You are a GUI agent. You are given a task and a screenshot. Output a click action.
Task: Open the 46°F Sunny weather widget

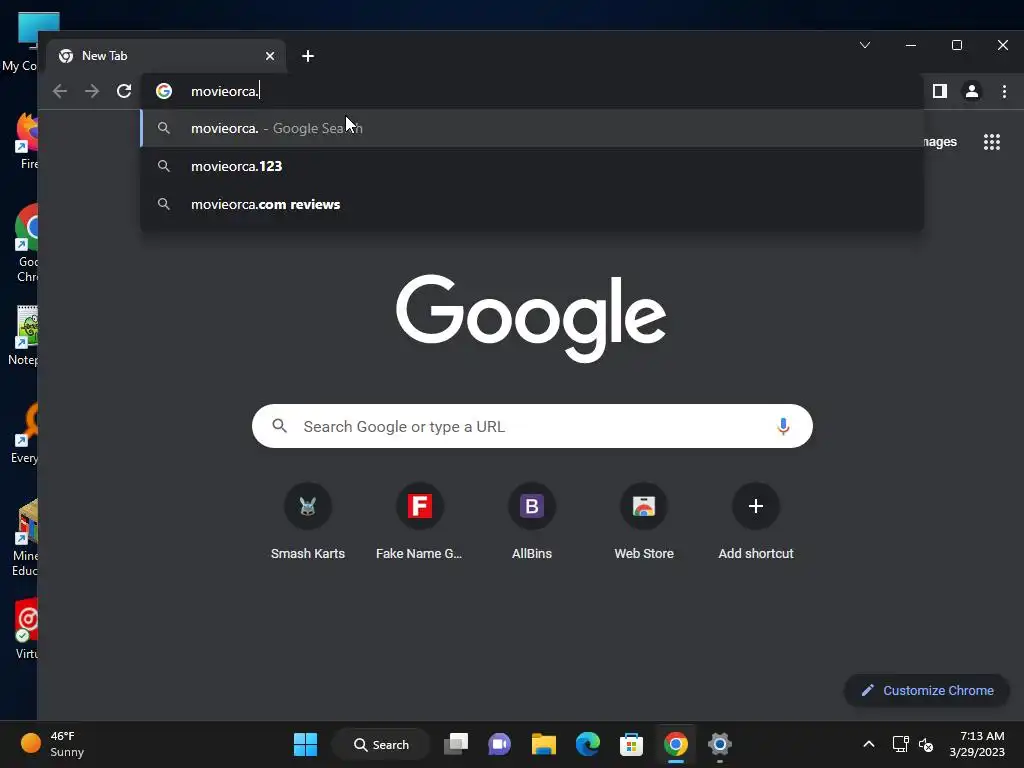[52, 744]
